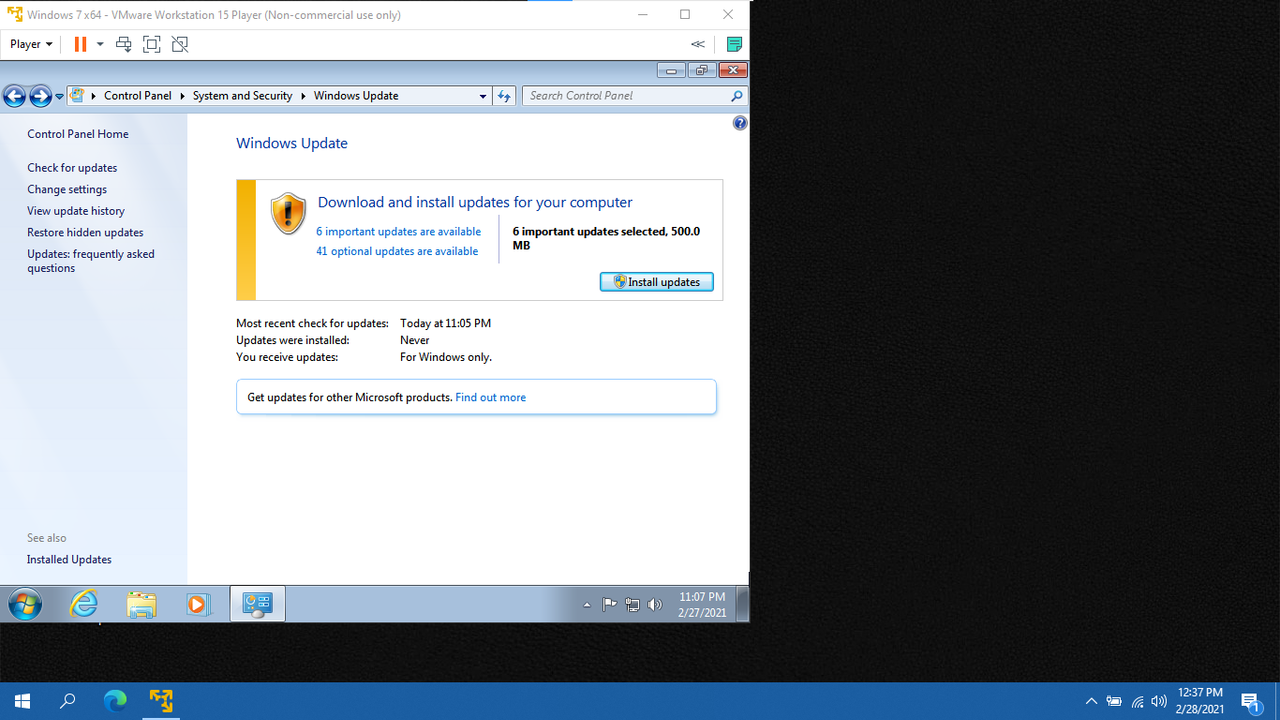Viewport: 1280px width, 720px height.
Task: Click VMware Player title bar logo icon
Action: coord(15,15)
